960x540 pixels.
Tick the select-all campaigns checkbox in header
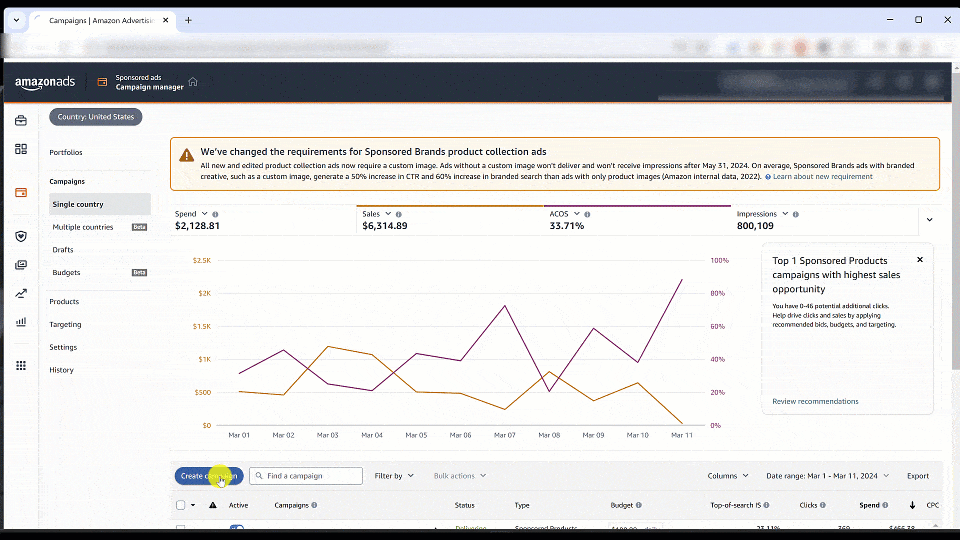pos(181,505)
